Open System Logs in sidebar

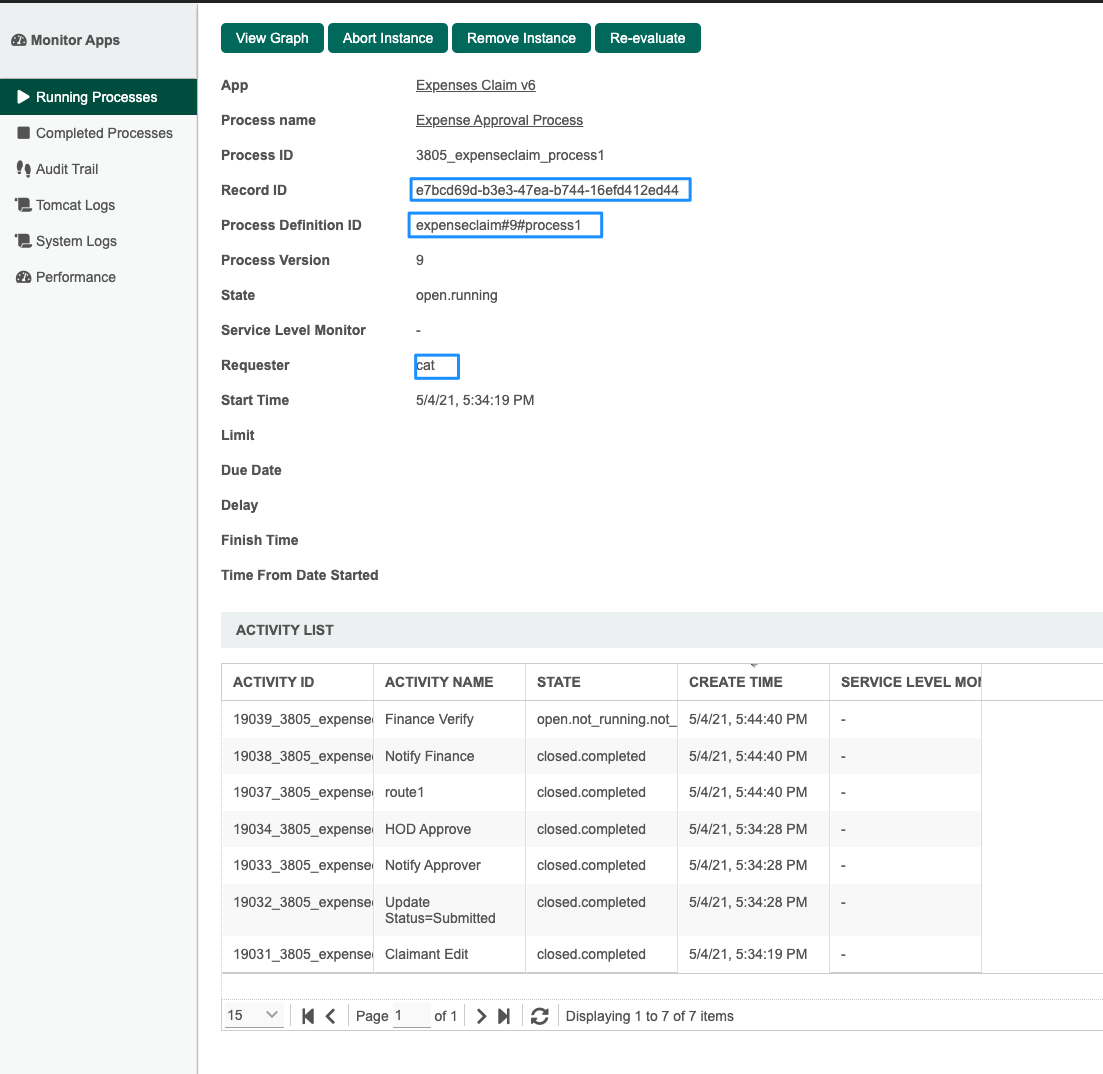[x=76, y=241]
